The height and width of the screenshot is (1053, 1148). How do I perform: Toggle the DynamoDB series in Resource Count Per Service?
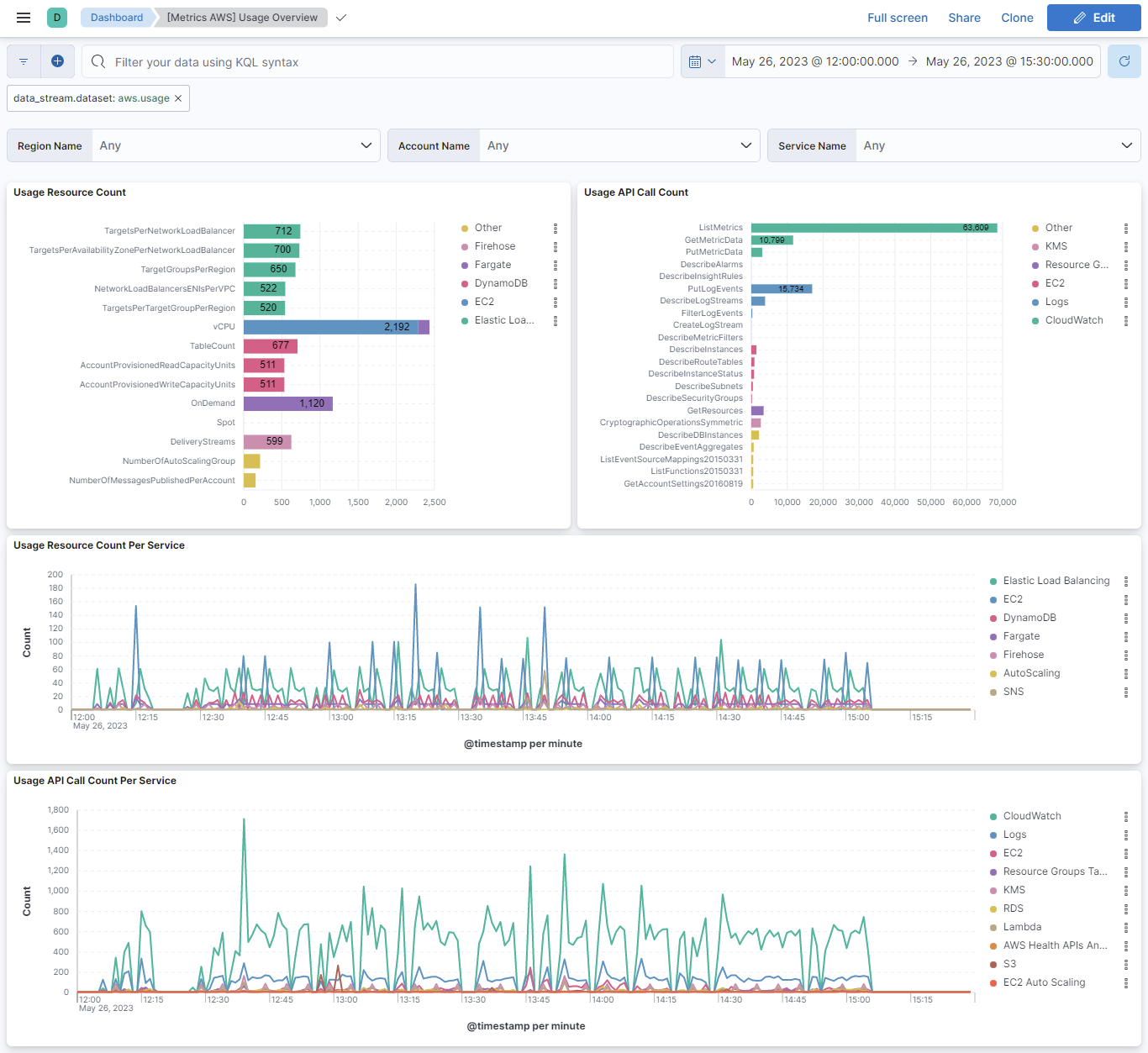(1029, 618)
